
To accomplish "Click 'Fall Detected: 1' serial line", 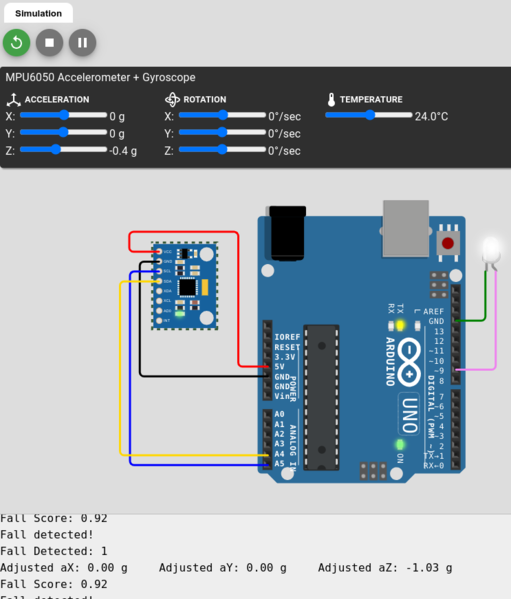I will (x=54, y=551).
